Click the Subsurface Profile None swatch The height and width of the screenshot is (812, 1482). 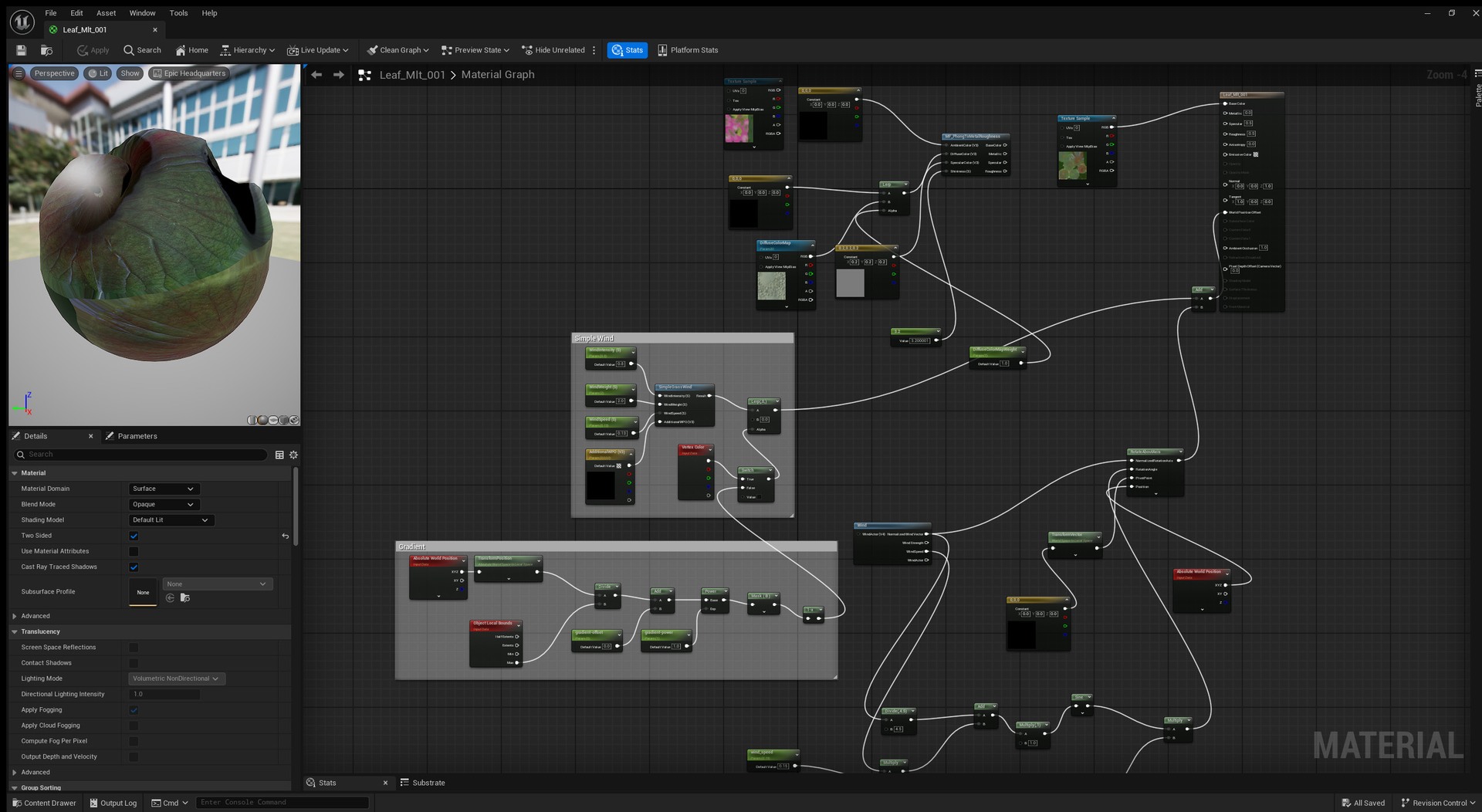pyautogui.click(x=143, y=592)
